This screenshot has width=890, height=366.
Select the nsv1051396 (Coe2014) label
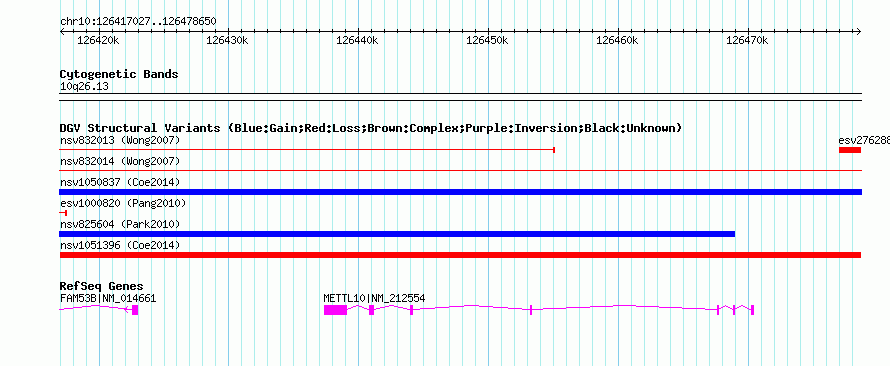(x=120, y=245)
